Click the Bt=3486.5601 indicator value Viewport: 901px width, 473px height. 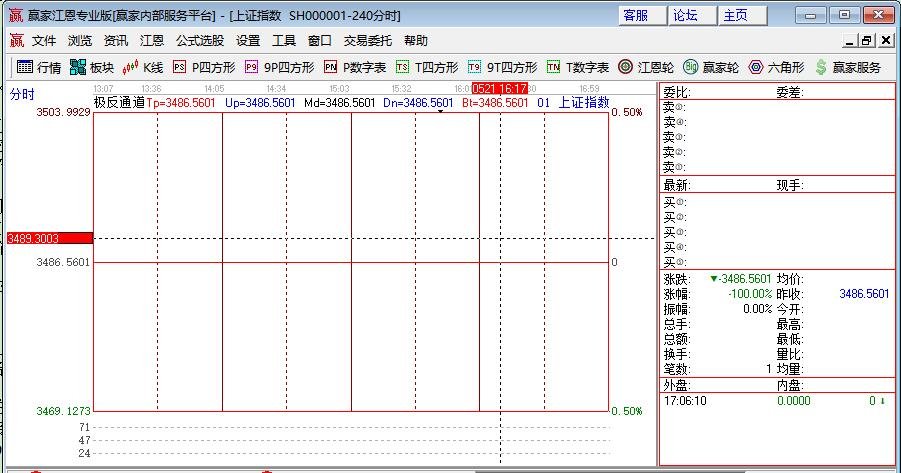tap(495, 103)
